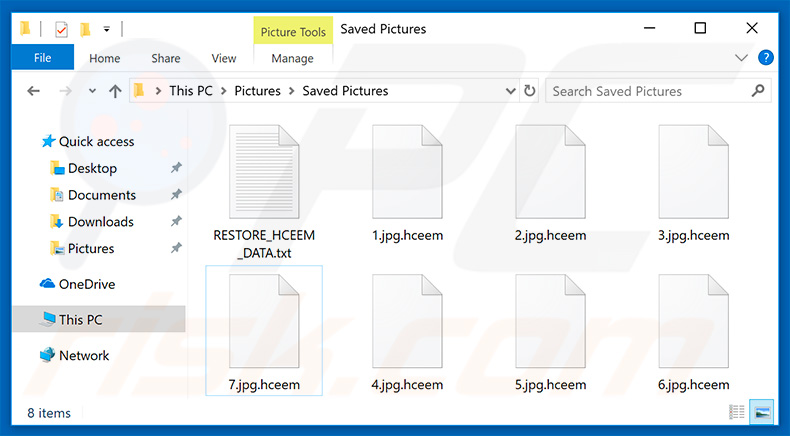The width and height of the screenshot is (790, 436).
Task: Unpin Pictures using its pin icon
Action: 176,248
